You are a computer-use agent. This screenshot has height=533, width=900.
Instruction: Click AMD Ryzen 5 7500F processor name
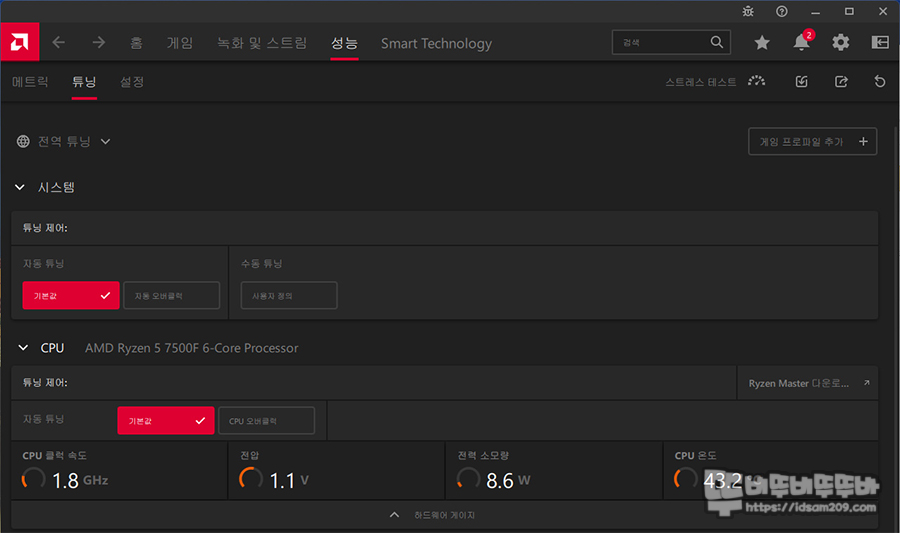[x=192, y=348]
